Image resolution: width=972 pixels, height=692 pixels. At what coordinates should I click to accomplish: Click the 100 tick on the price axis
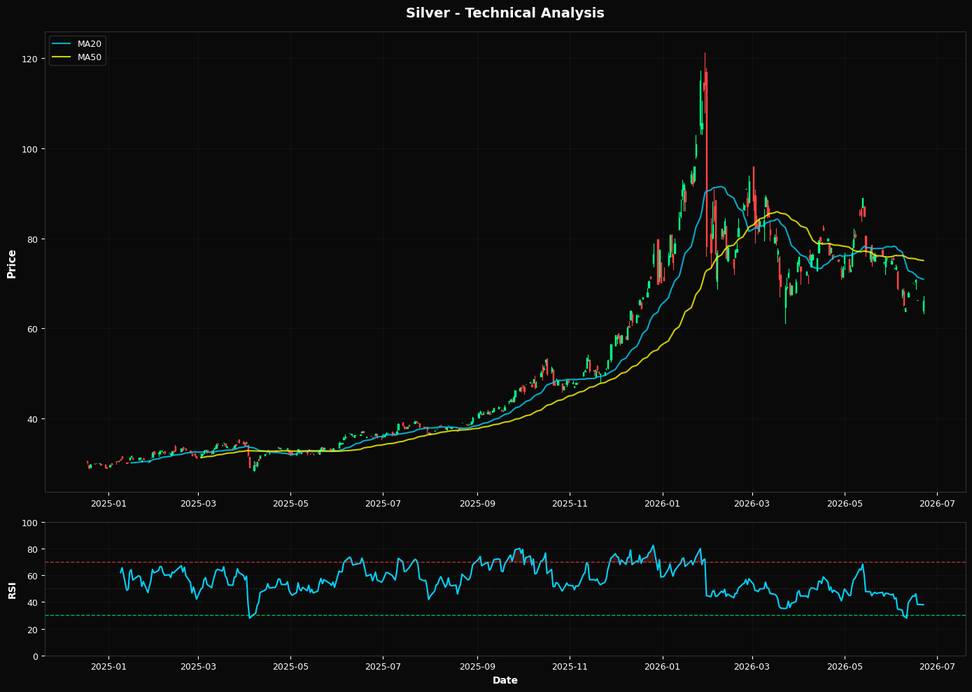30,149
